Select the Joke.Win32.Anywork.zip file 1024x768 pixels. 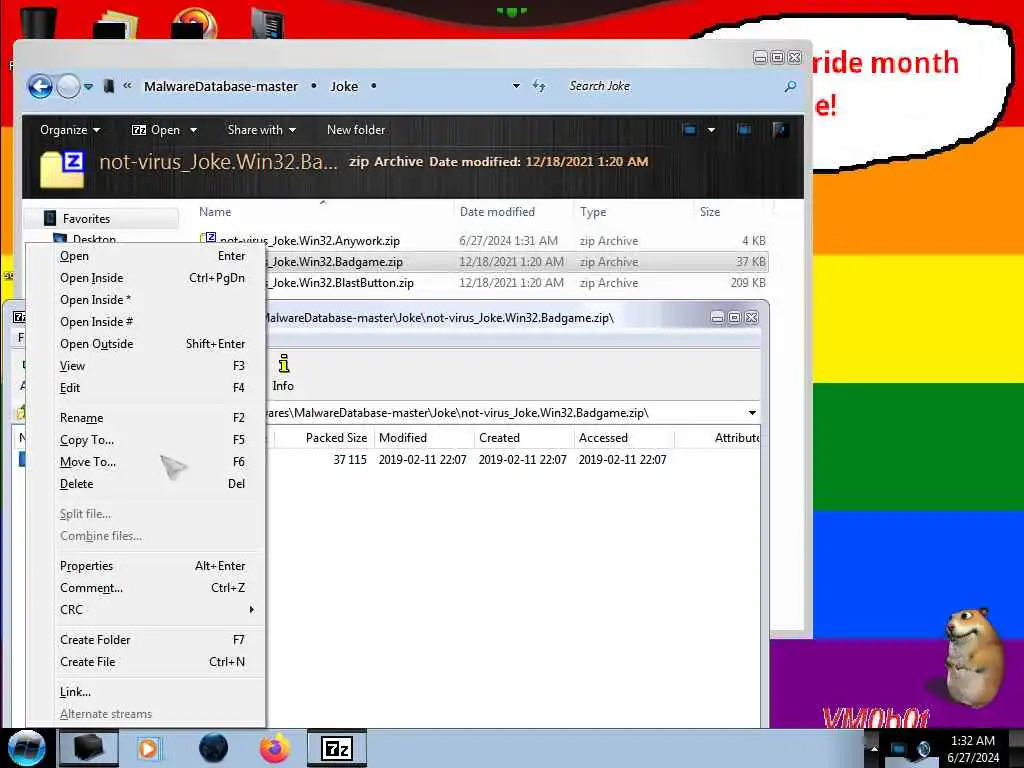tap(310, 241)
